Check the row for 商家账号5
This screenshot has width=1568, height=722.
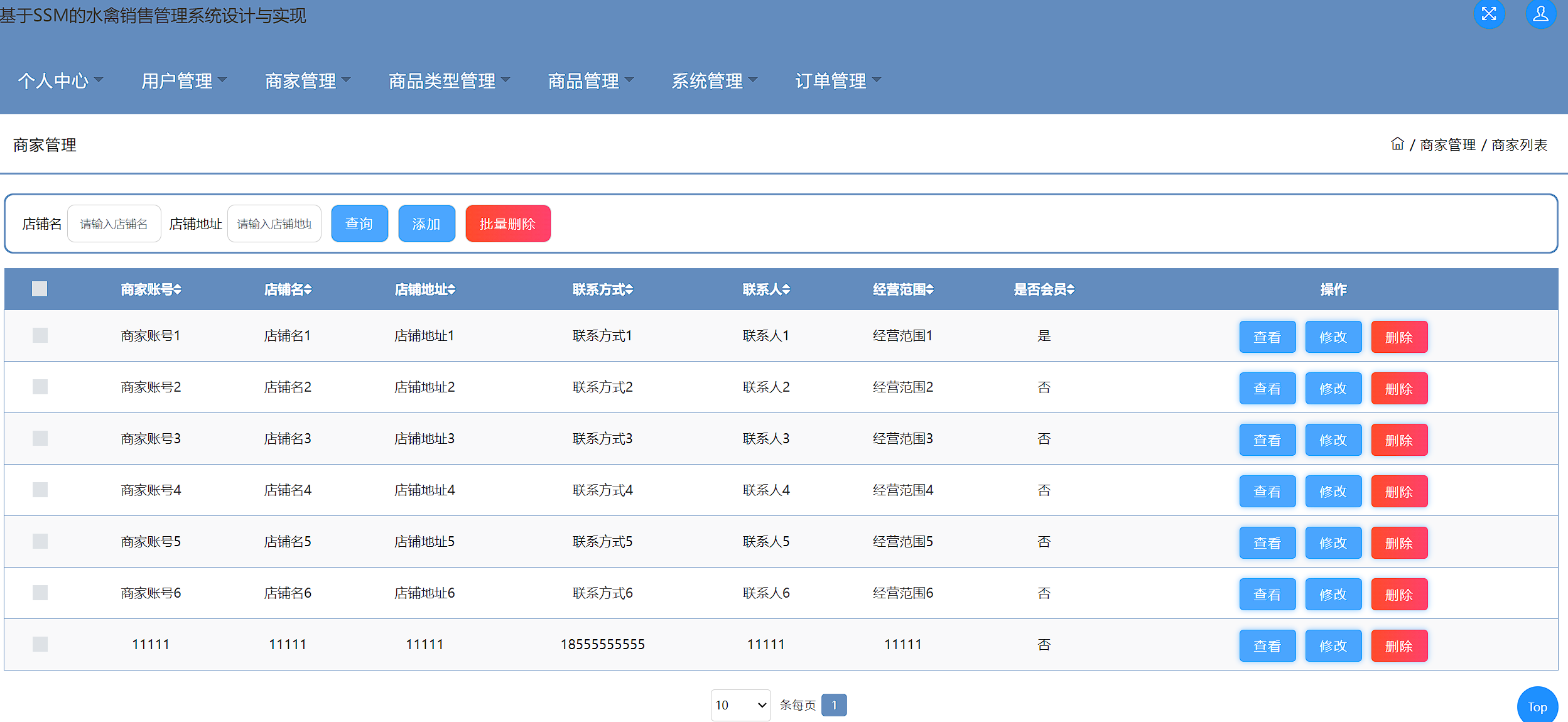pos(40,541)
